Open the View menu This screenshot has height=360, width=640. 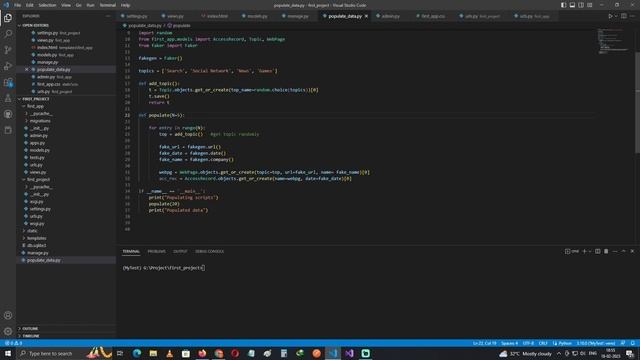click(x=66, y=5)
